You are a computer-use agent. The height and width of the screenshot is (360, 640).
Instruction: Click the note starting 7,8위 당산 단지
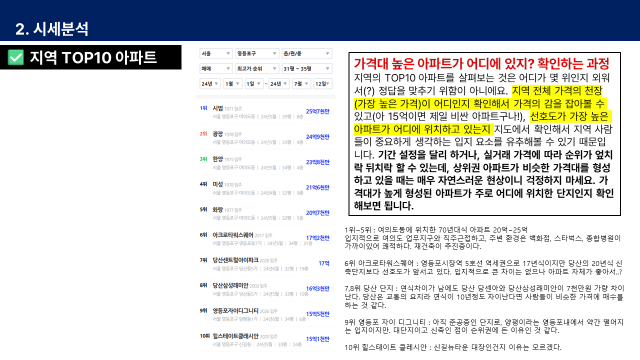[484, 297]
